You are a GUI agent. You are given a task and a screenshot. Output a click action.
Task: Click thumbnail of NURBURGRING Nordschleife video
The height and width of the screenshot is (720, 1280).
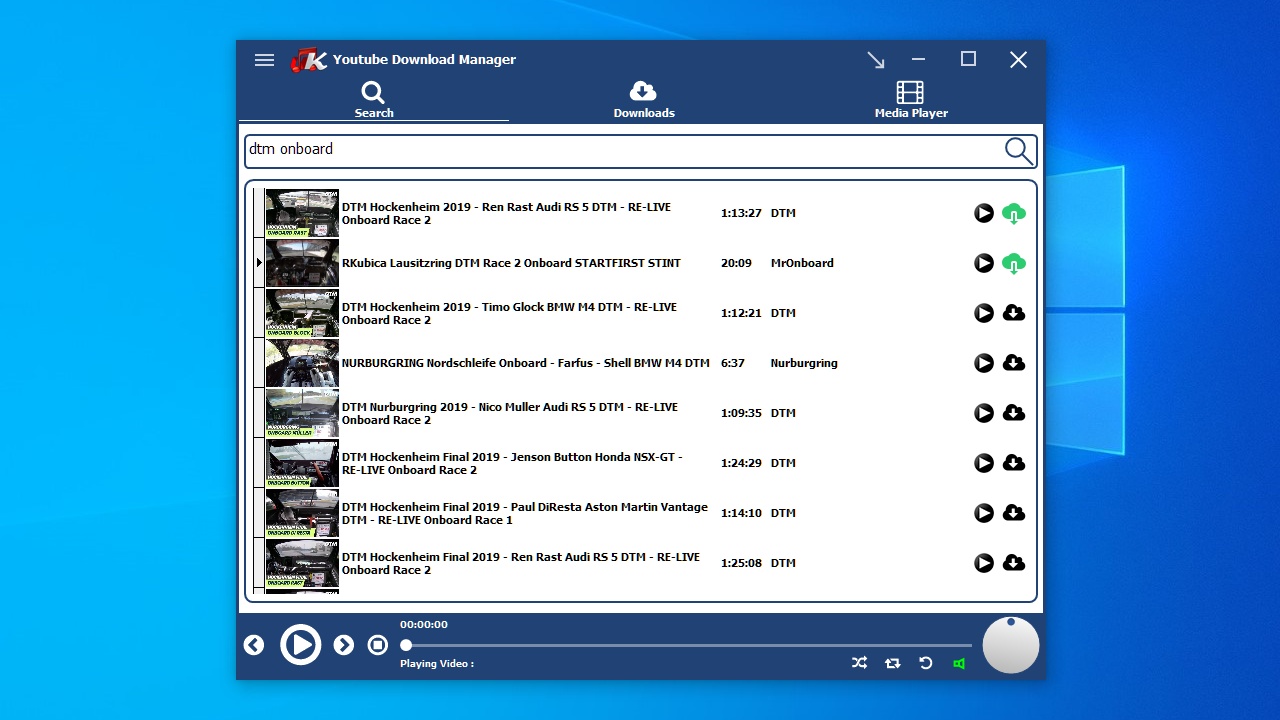(x=302, y=363)
